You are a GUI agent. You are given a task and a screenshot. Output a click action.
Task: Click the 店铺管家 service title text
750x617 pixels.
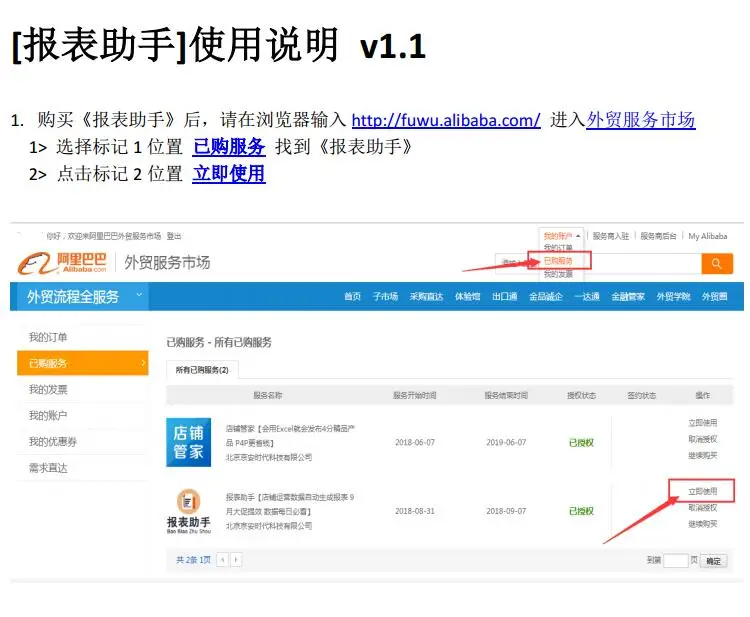290,435
